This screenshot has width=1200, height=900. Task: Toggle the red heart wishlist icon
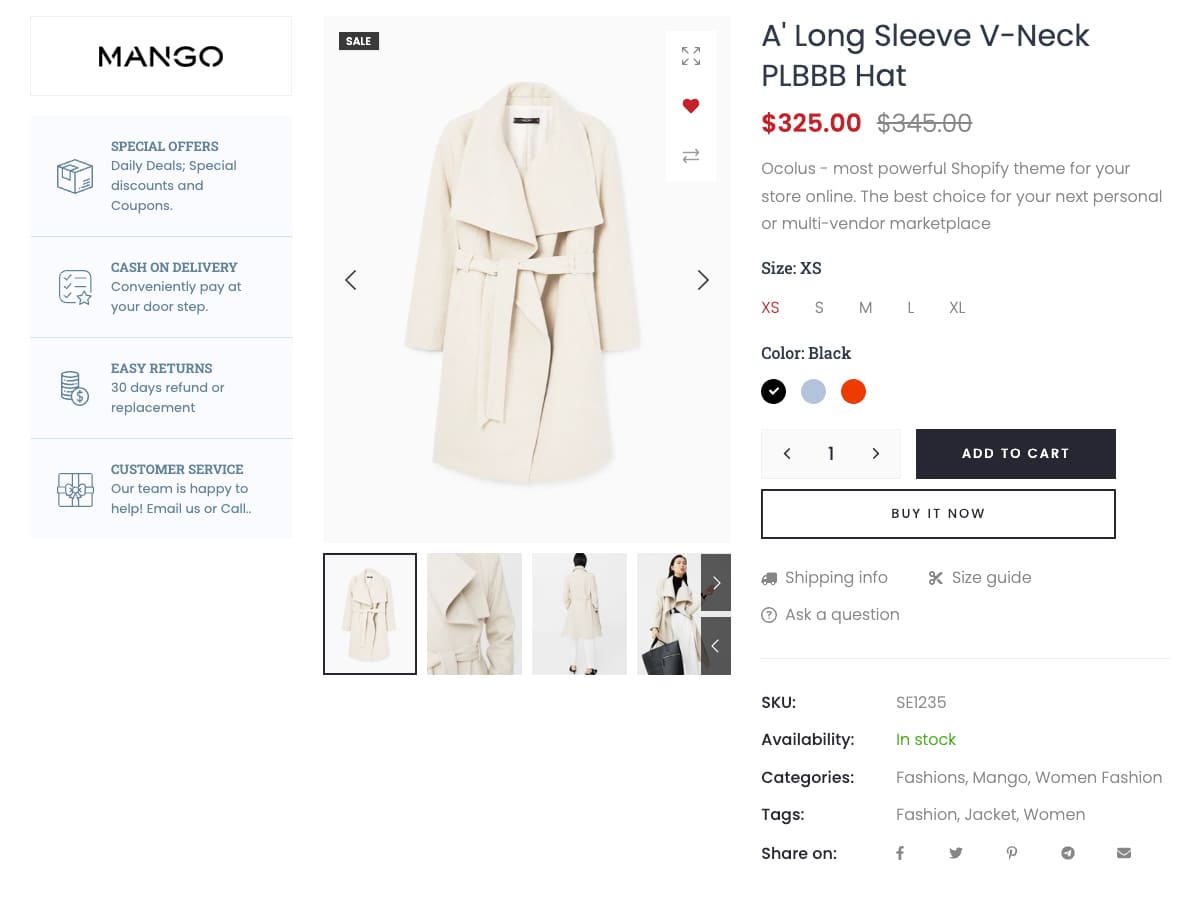691,106
